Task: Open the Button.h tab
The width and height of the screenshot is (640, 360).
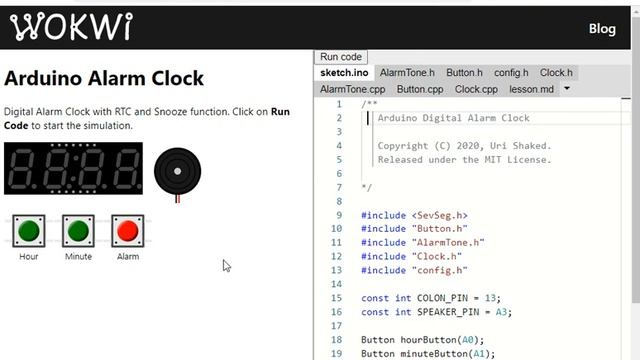Action: click(464, 73)
